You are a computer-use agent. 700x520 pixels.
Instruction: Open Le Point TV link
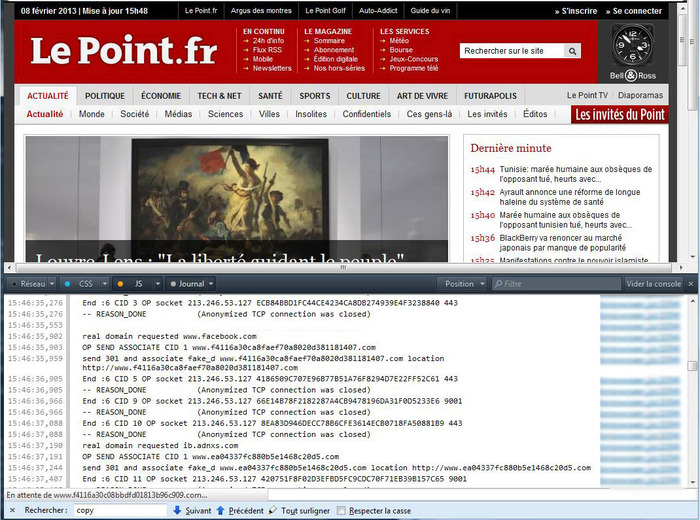tap(587, 95)
